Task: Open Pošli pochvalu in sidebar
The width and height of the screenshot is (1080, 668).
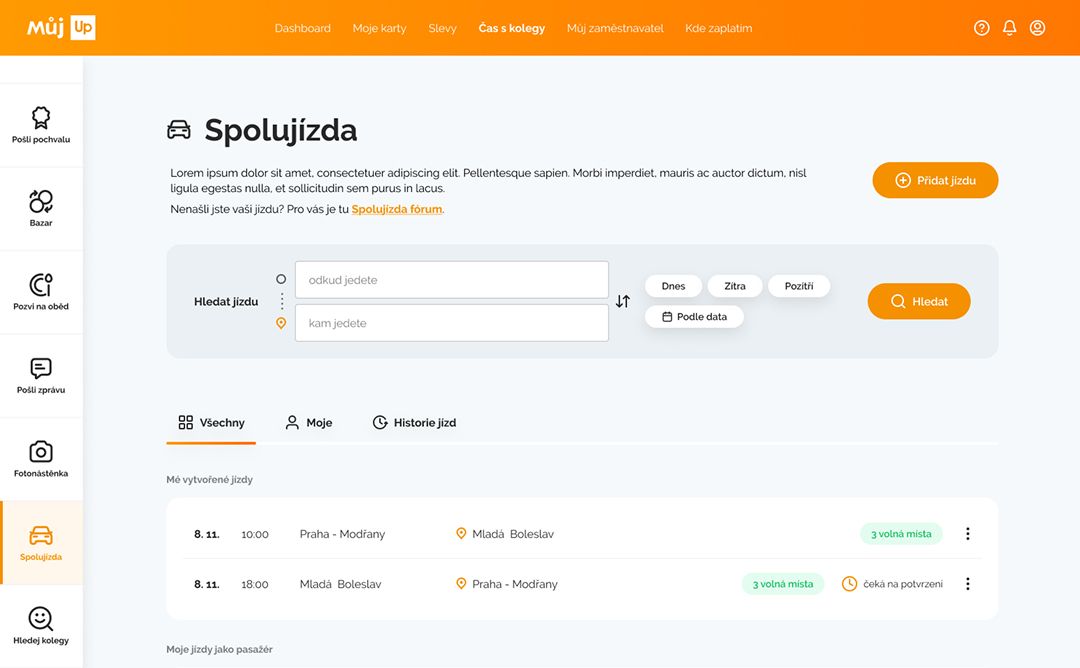Action: (x=41, y=125)
